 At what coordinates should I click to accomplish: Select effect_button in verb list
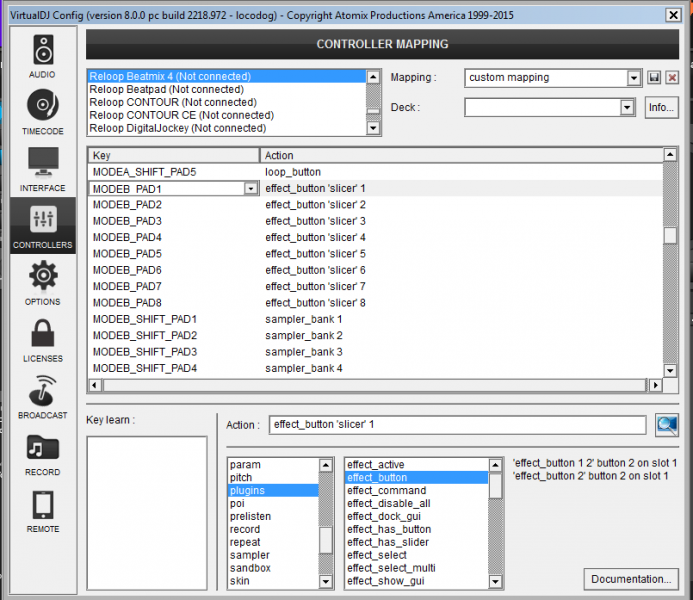pyautogui.click(x=417, y=478)
